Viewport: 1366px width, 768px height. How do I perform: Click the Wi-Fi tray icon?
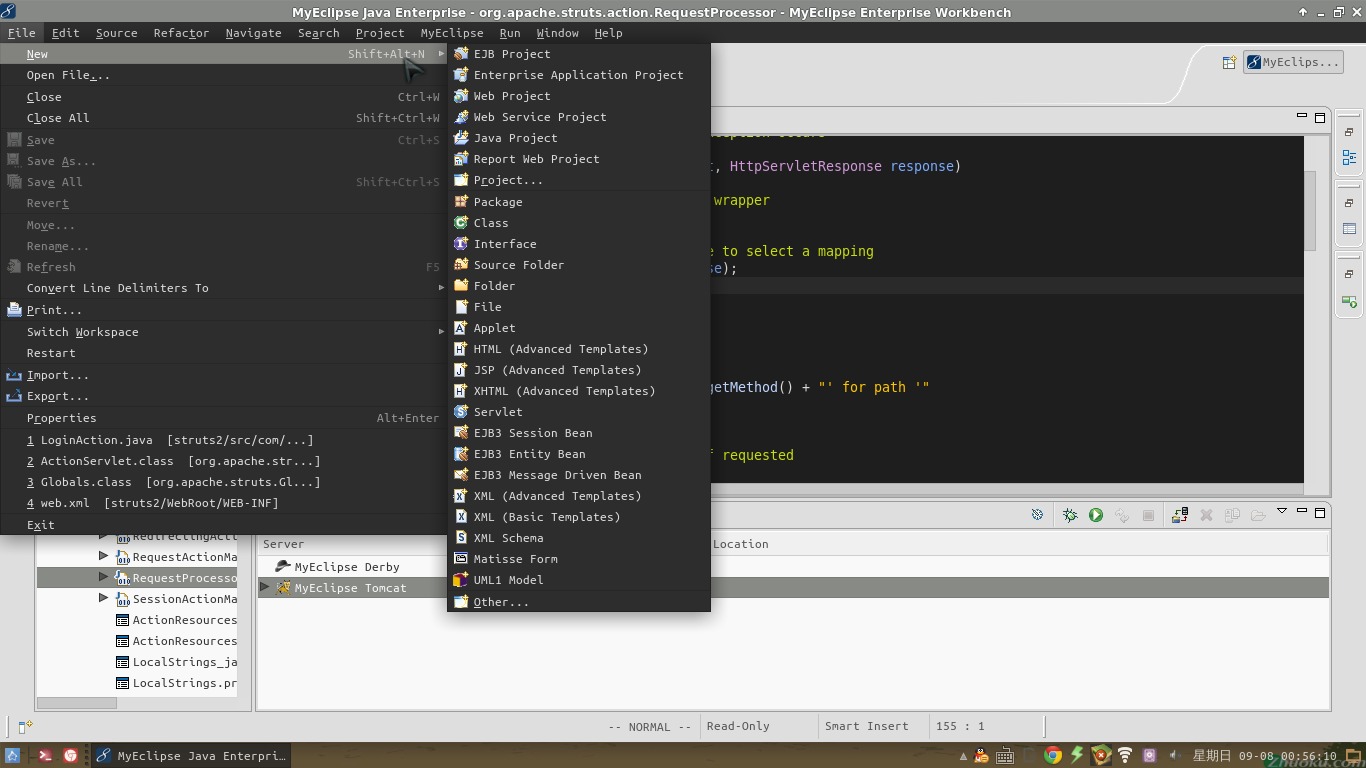(1125, 755)
